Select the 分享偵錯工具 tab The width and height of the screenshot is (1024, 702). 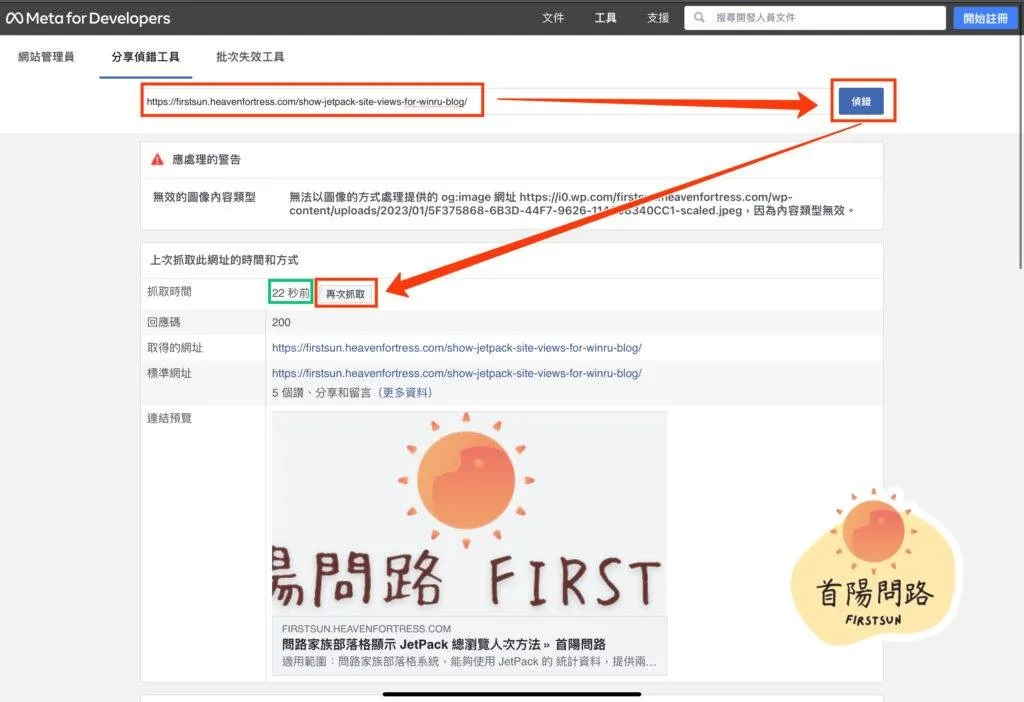145,58
